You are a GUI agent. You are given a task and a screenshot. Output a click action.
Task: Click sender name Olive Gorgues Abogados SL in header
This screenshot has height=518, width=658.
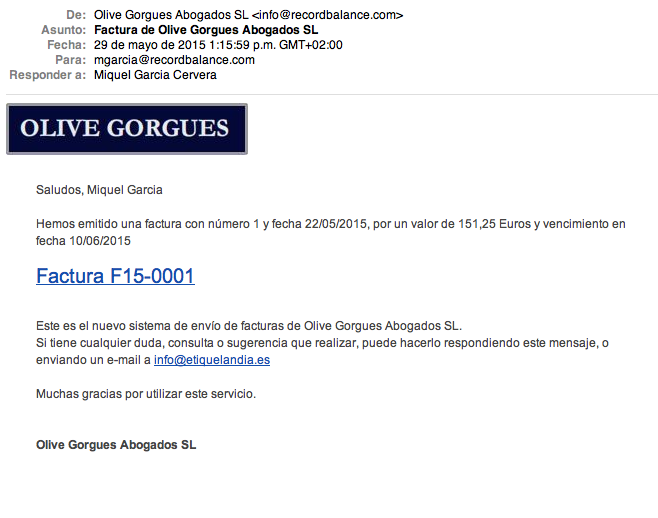pyautogui.click(x=171, y=15)
